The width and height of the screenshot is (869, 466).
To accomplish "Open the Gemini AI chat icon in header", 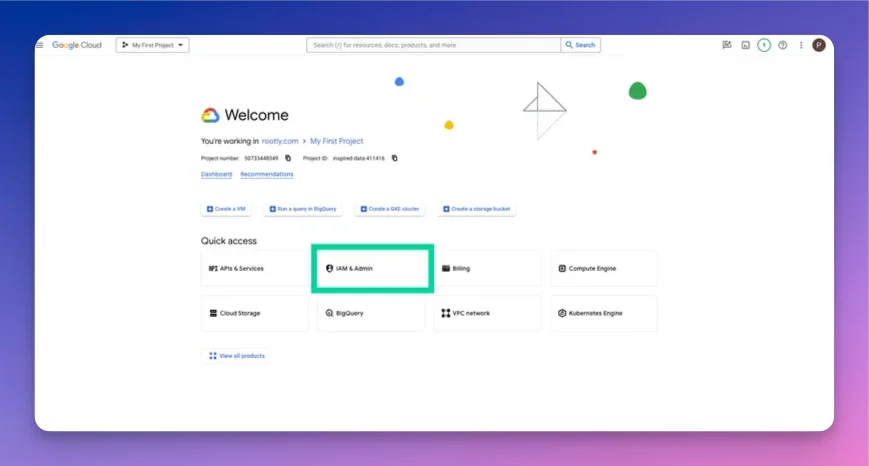I will click(727, 45).
